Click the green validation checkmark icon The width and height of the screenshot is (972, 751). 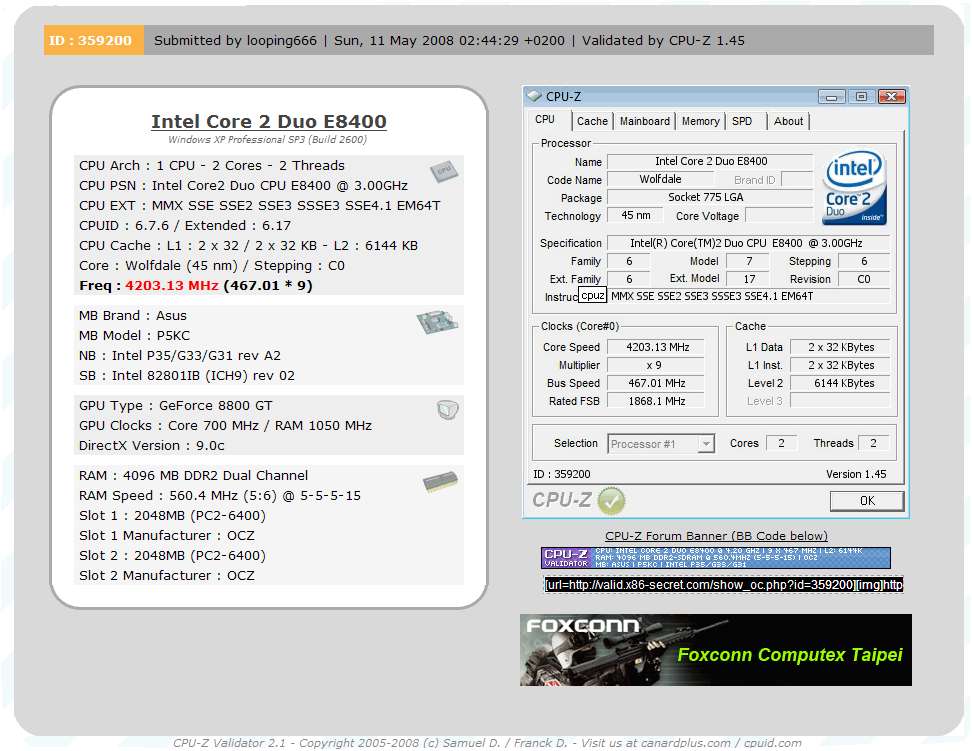611,500
